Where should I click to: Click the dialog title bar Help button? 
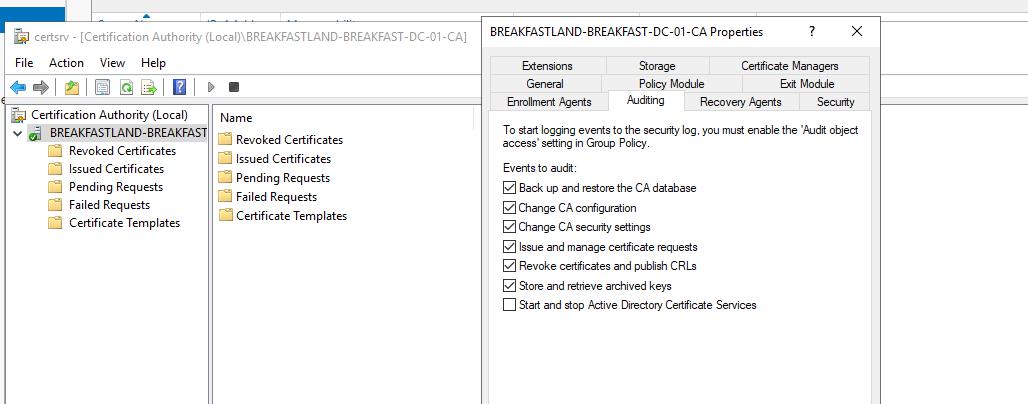tap(811, 32)
